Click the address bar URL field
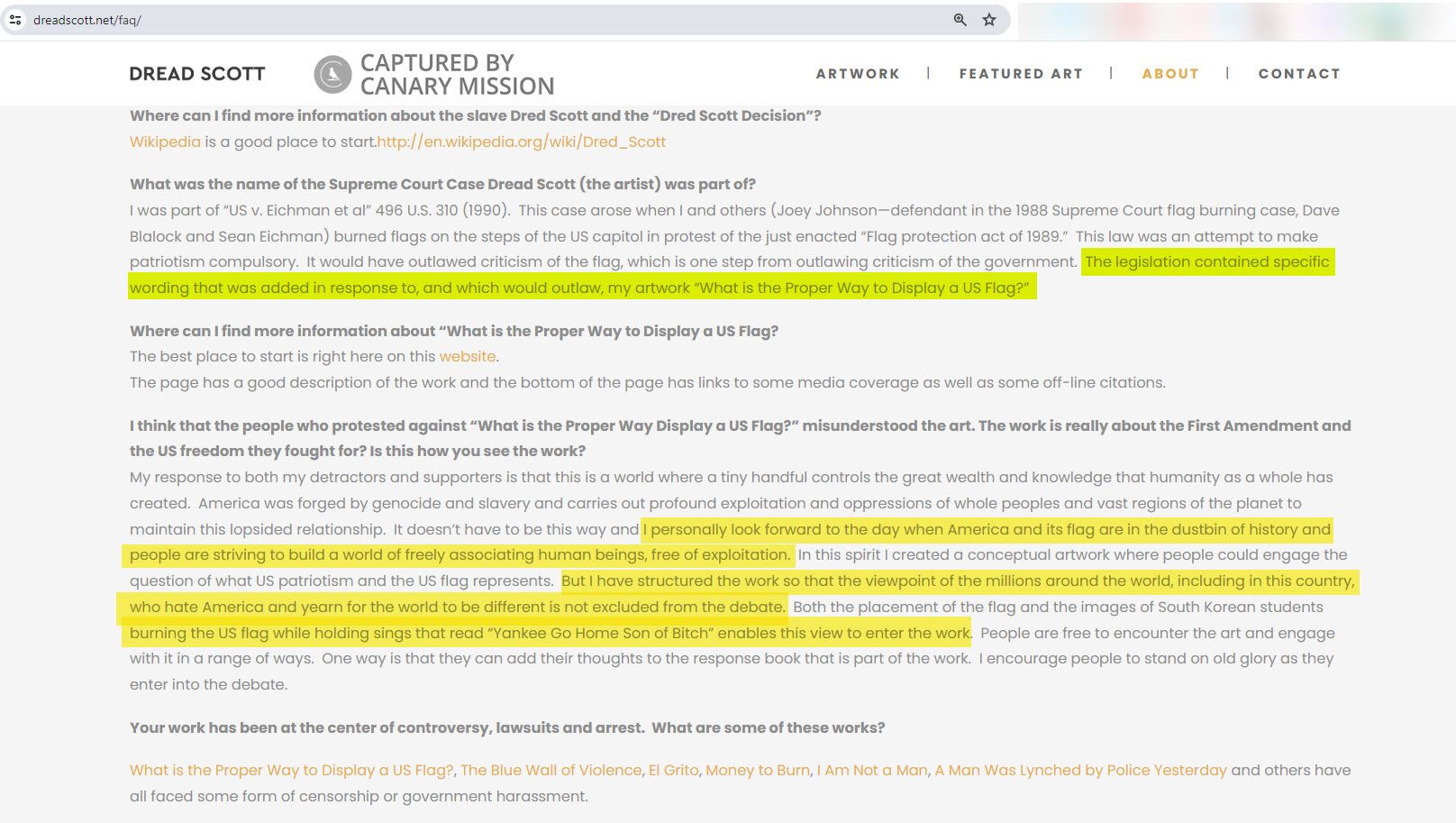This screenshot has height=823, width=1456. (x=450, y=20)
